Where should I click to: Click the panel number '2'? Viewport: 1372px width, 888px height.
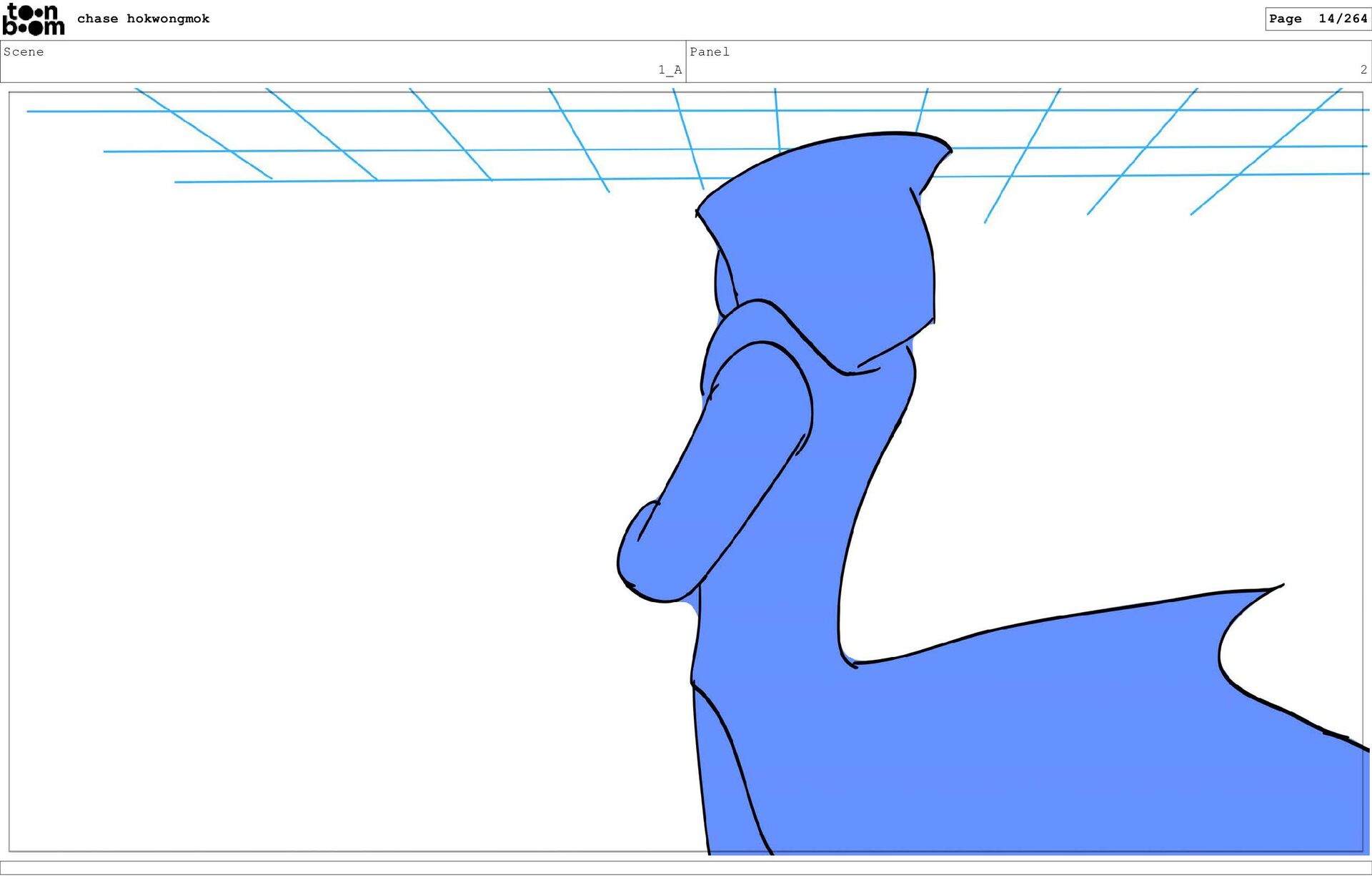pos(1363,69)
